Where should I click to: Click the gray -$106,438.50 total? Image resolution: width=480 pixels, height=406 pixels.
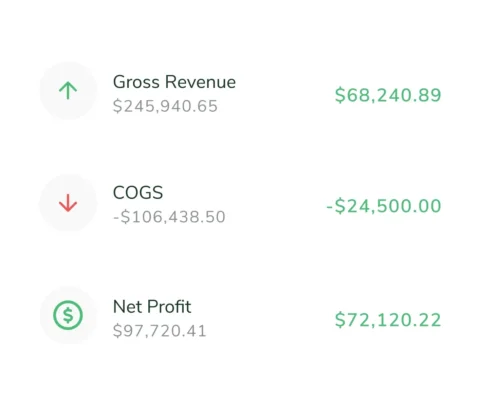[169, 217]
